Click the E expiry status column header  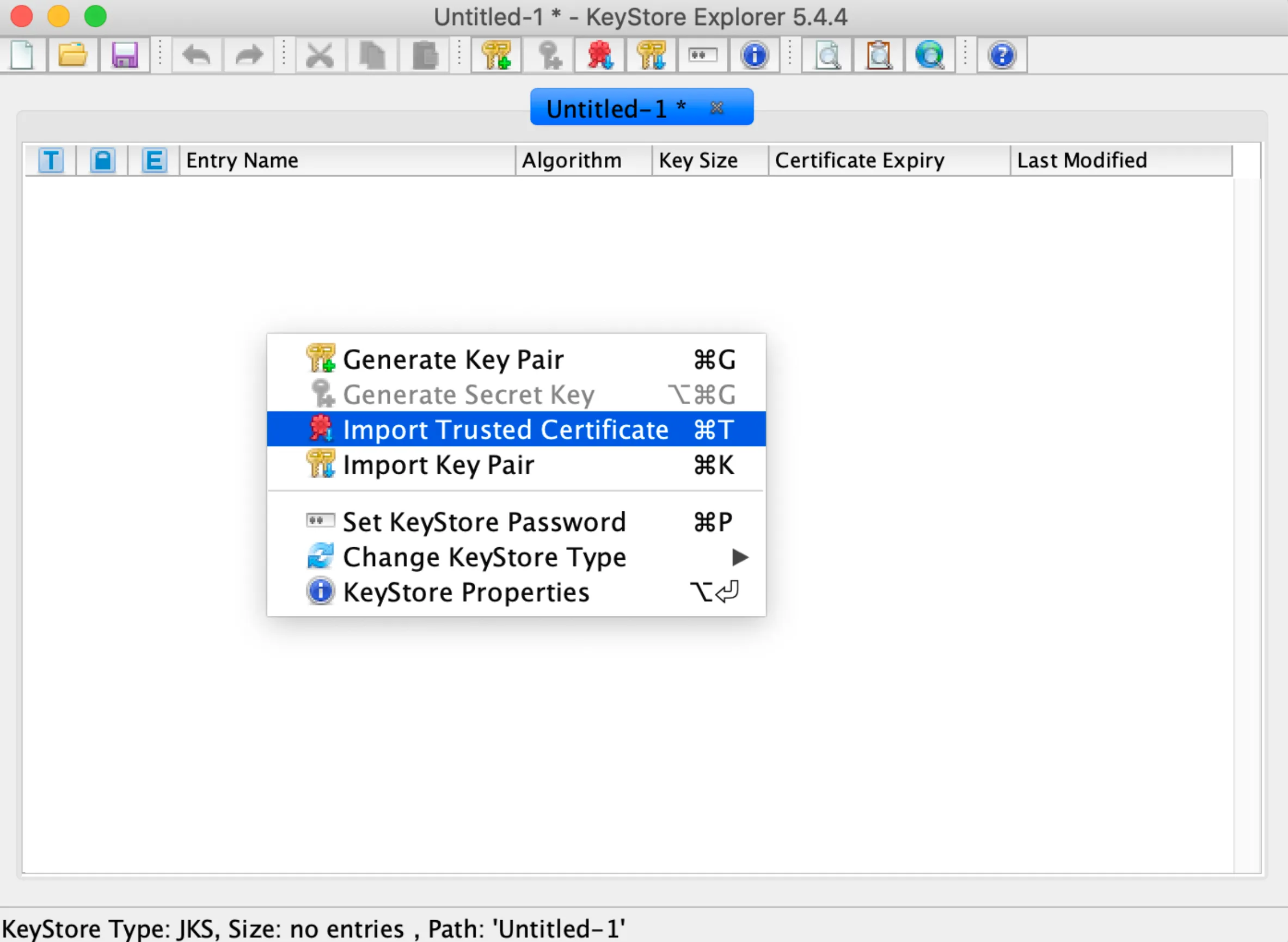pos(154,160)
